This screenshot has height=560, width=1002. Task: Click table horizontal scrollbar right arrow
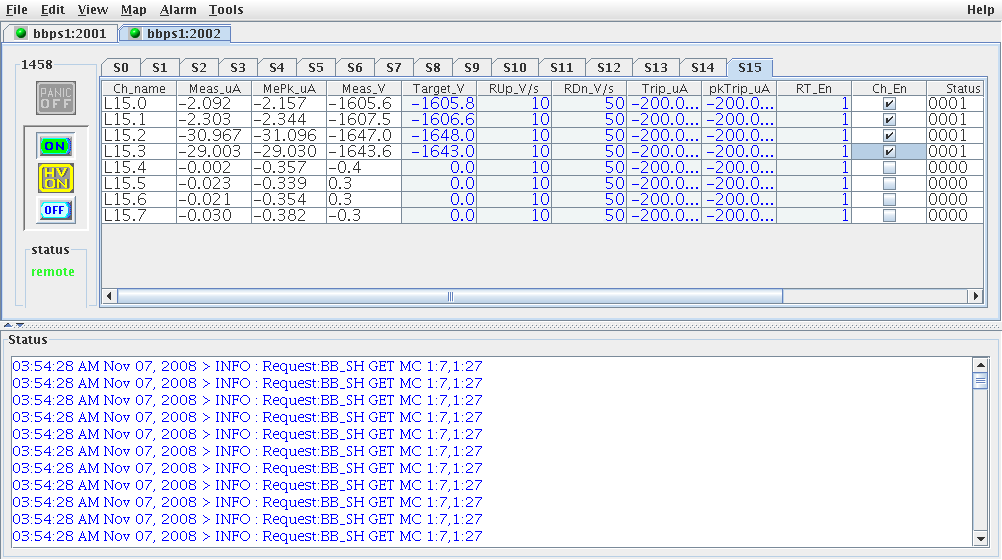[x=975, y=296]
